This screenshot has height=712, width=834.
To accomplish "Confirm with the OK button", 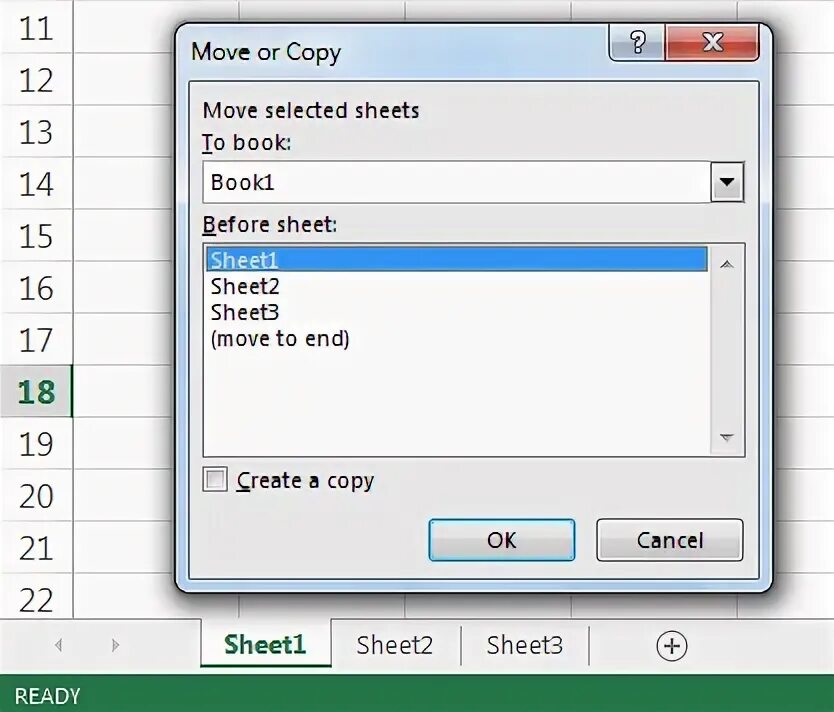I will [502, 540].
